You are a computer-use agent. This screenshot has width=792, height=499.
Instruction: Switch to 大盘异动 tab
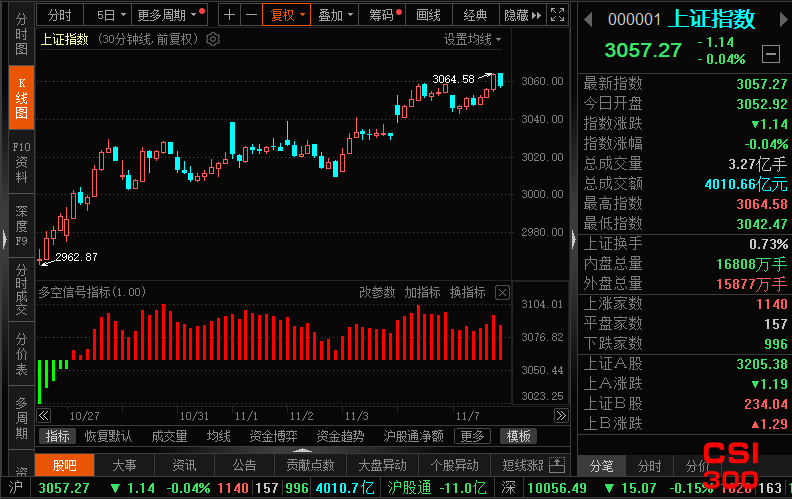pyautogui.click(x=382, y=465)
